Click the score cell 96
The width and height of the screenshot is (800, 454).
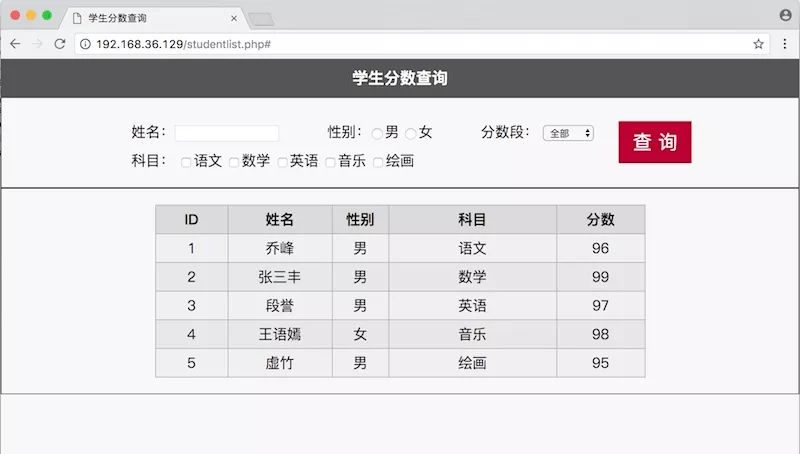pos(601,248)
